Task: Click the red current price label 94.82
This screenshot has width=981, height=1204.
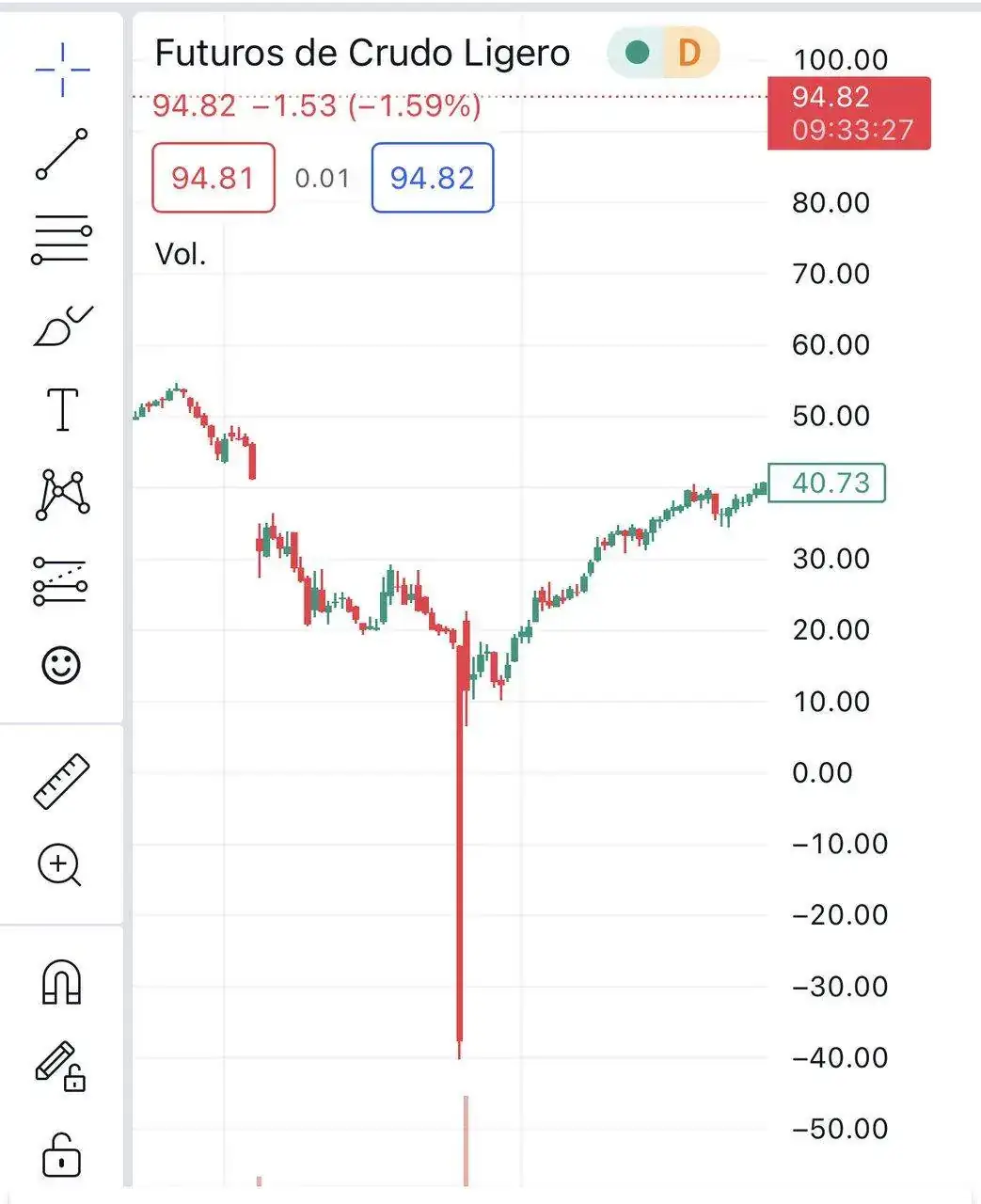Action: pyautogui.click(x=848, y=112)
